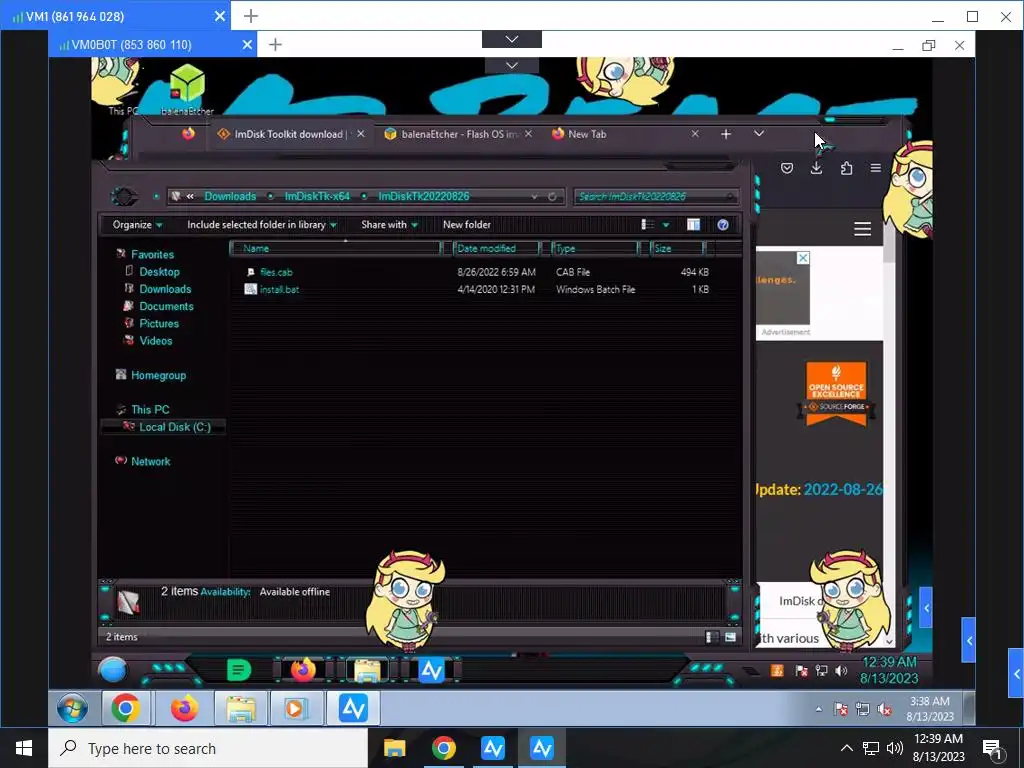Image resolution: width=1024 pixels, height=768 pixels.
Task: Click the change view icon in Explorer toolbar
Action: pos(648,225)
